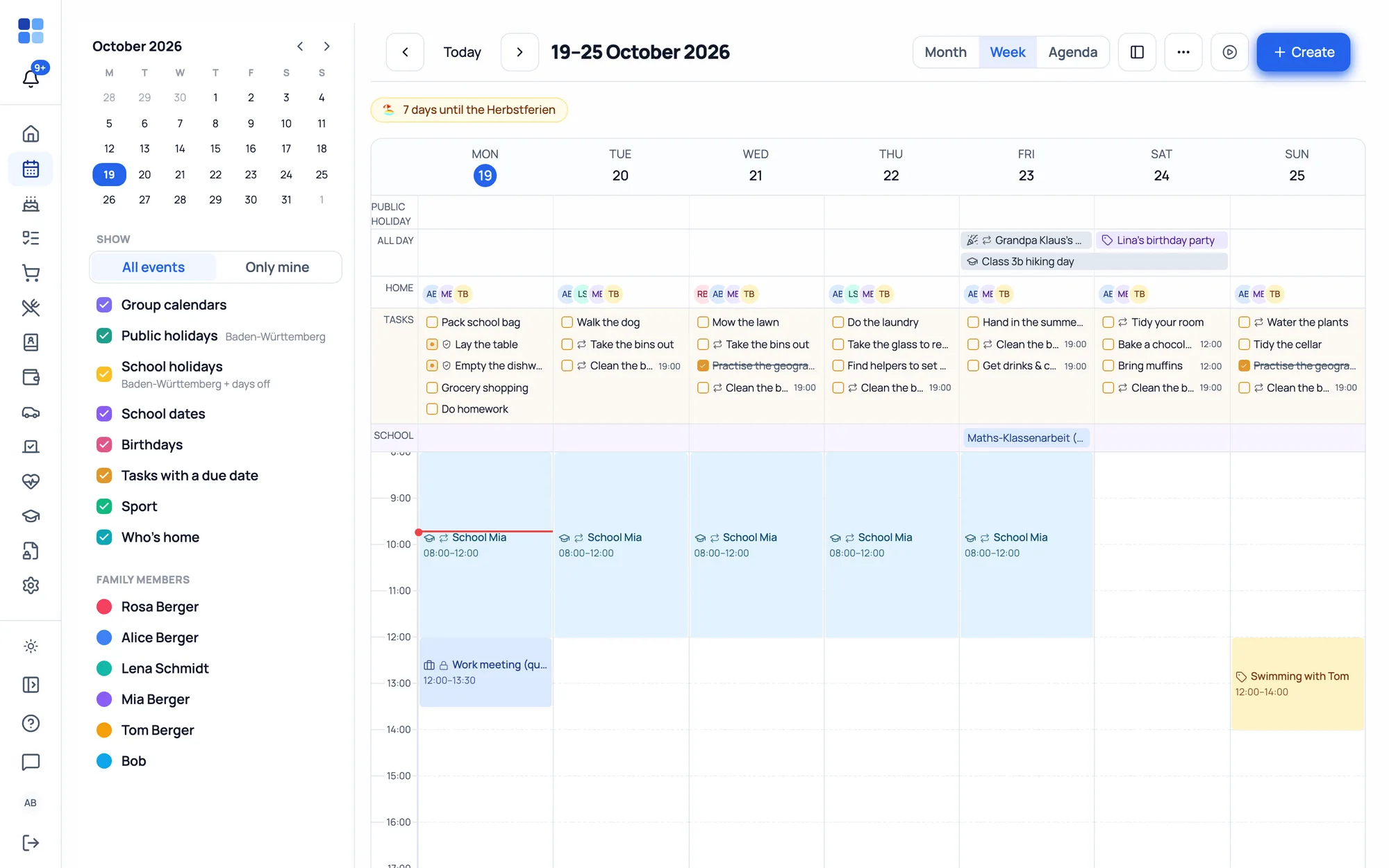Open the task list icon in sidebar
Screen dimensions: 1389x868
point(31,238)
